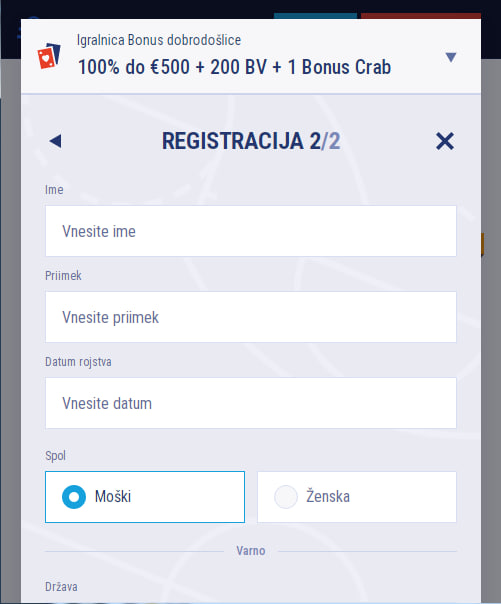Image resolution: width=501 pixels, height=604 pixels.
Task: Click the '100% do €500 + 200 BV' bonus title
Action: [235, 67]
